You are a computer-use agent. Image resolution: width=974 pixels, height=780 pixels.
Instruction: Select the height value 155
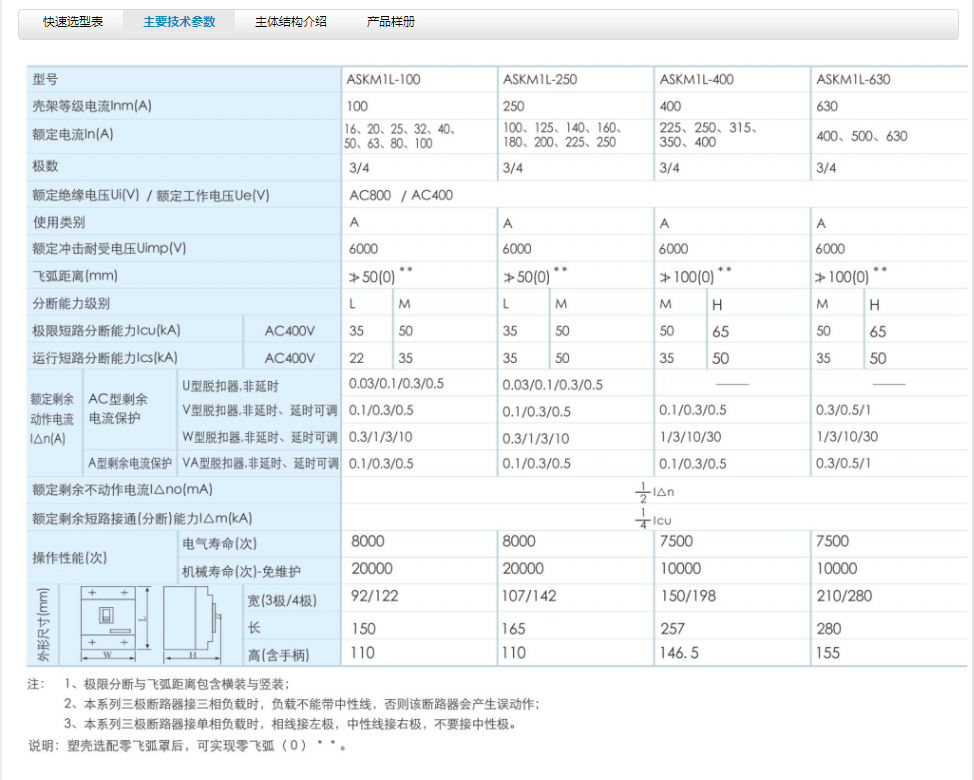828,653
